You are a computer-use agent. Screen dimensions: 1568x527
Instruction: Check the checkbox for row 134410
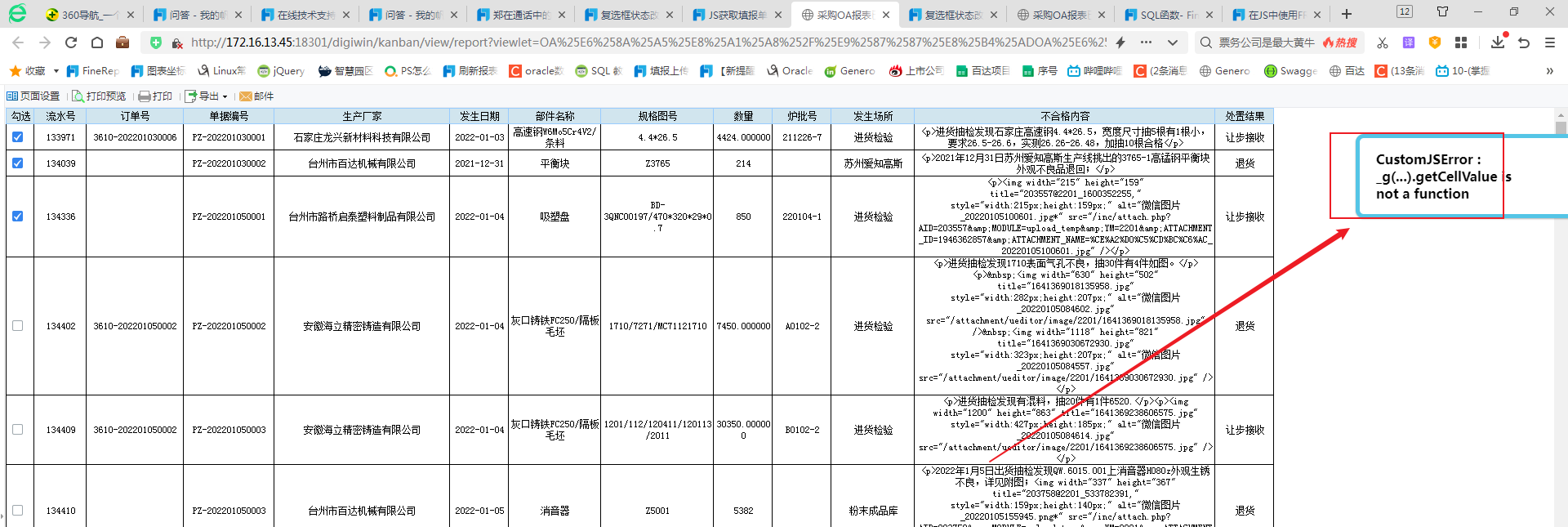pos(18,511)
